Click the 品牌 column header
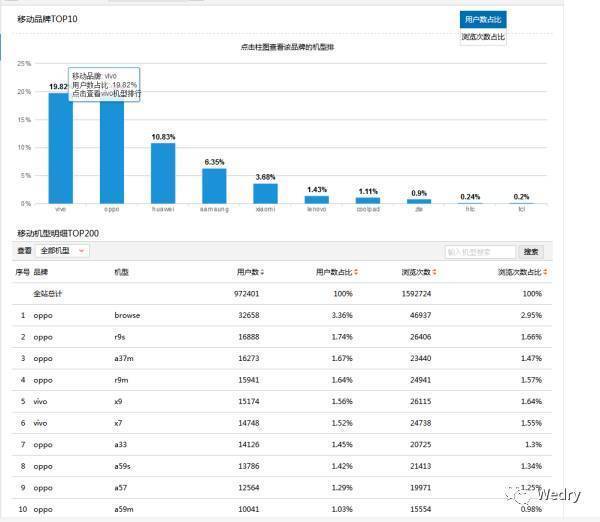This screenshot has height=522, width=600. click(41, 272)
